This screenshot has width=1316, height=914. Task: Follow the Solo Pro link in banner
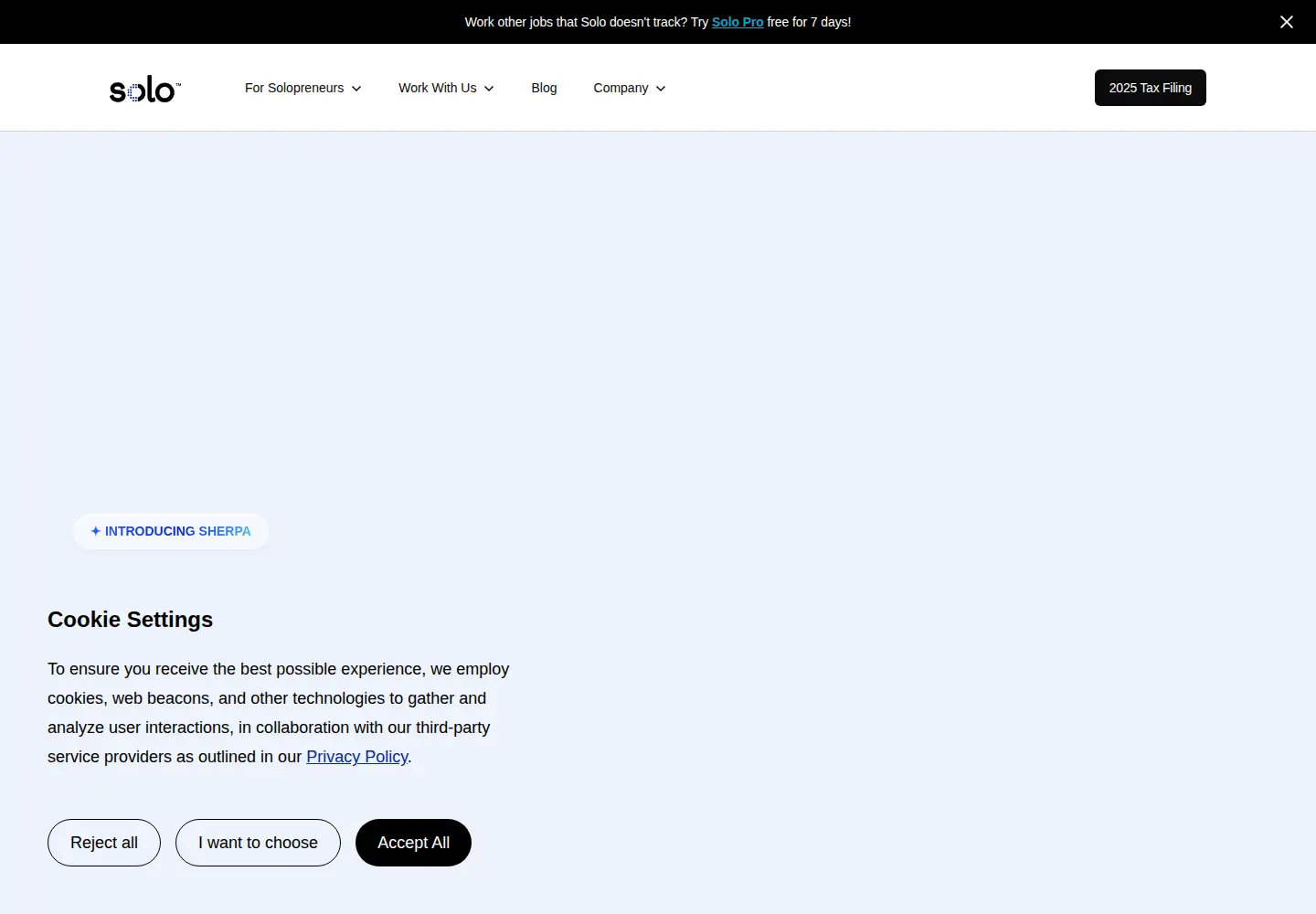click(738, 22)
